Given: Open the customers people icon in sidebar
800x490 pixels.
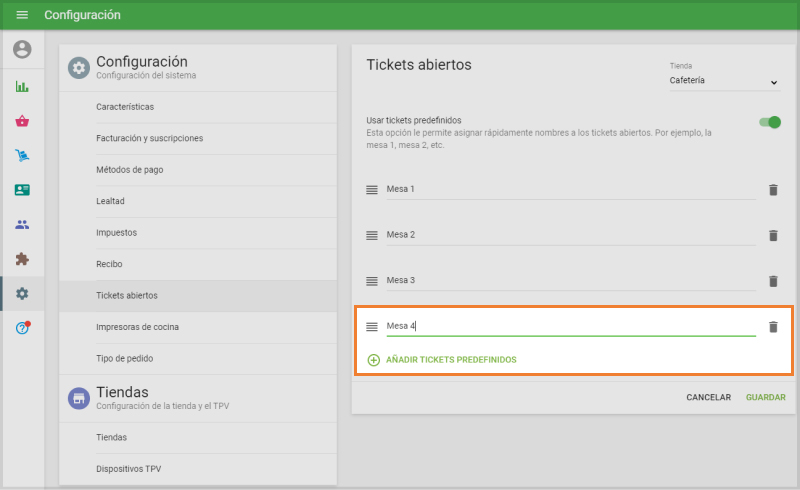Looking at the screenshot, I should tap(22, 224).
